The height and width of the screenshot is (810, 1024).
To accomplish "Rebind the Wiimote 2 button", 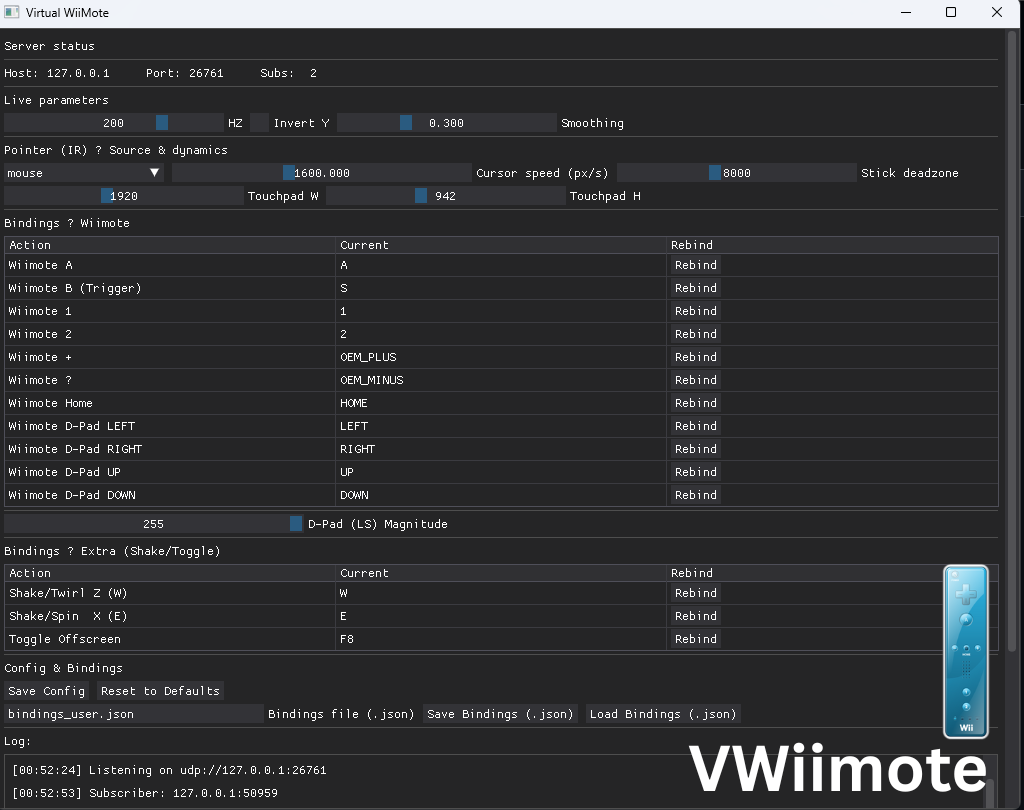I will [696, 334].
